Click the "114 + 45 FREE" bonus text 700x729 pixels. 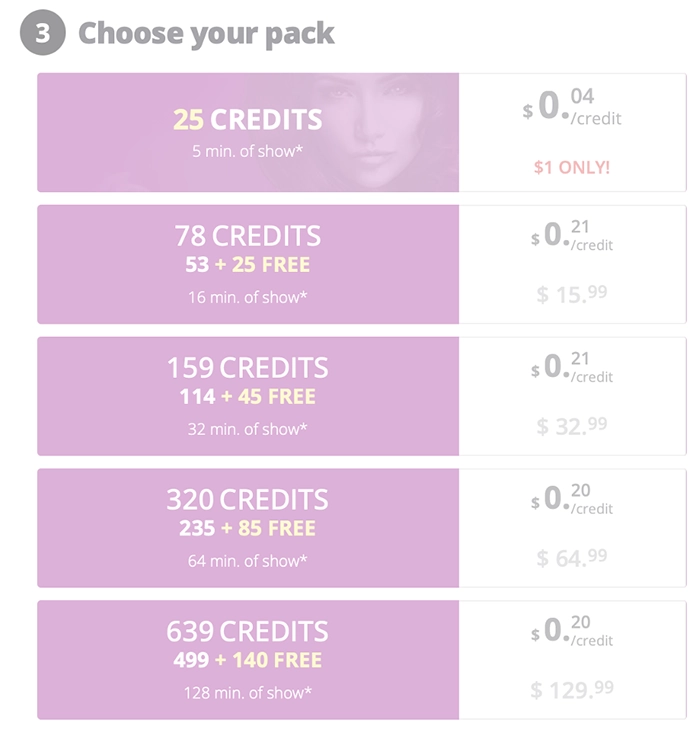247,397
